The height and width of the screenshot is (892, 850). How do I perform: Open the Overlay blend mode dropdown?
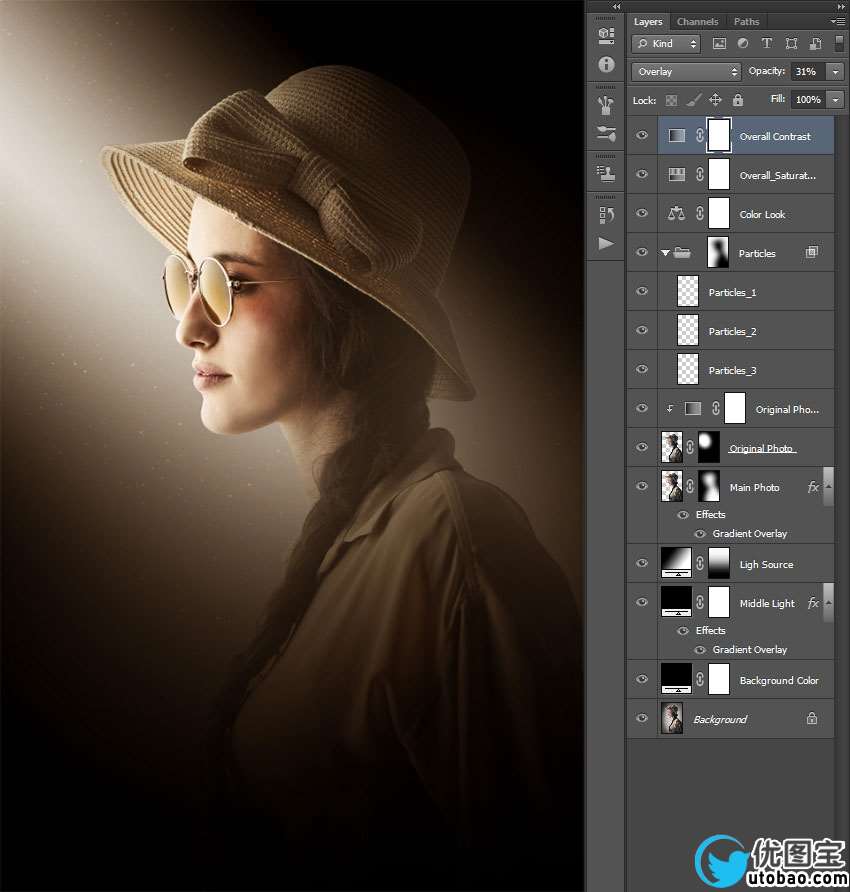click(x=686, y=72)
